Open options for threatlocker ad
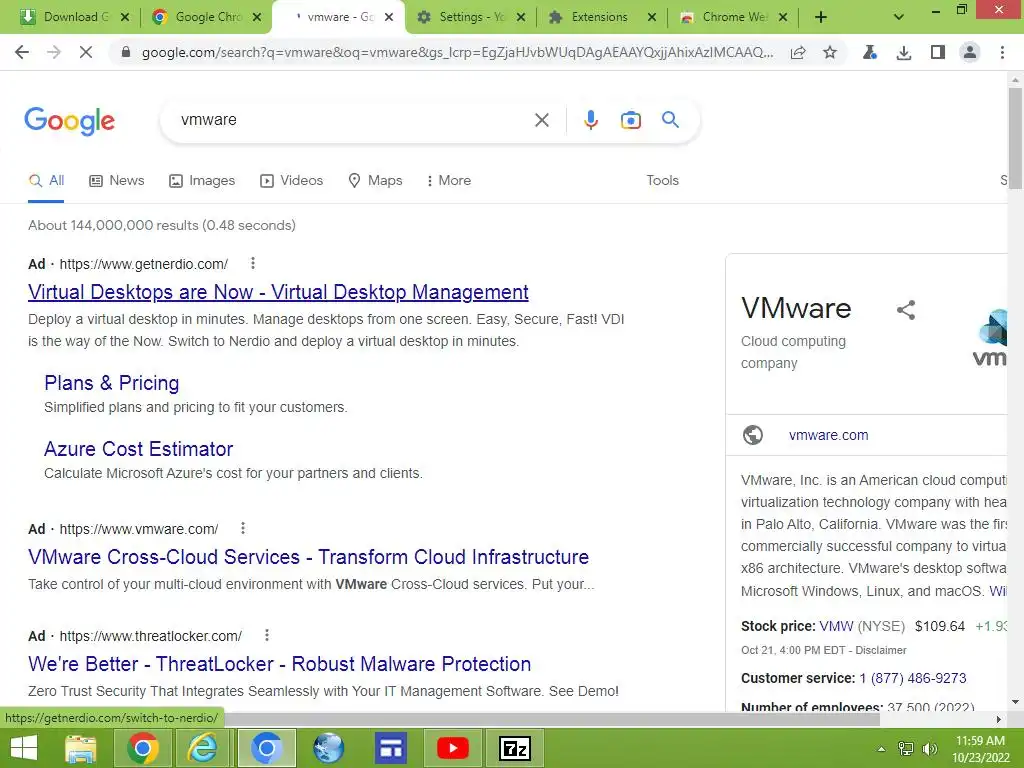Viewport: 1024px width, 768px height. [x=266, y=635]
